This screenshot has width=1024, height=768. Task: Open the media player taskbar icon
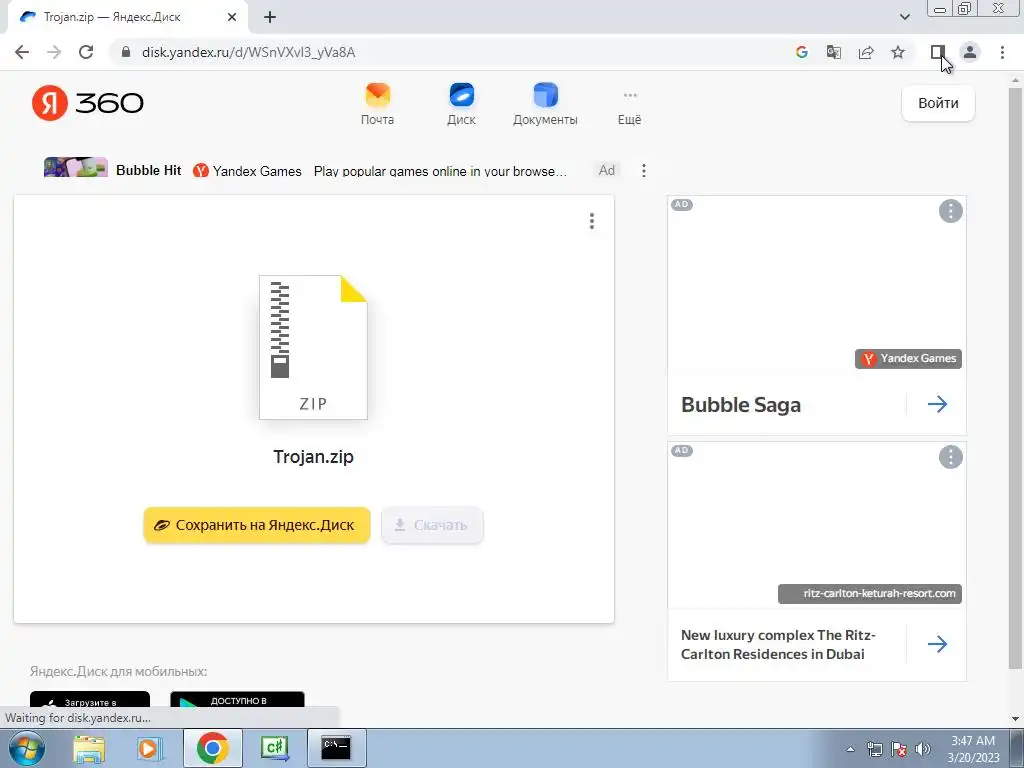pyautogui.click(x=148, y=748)
